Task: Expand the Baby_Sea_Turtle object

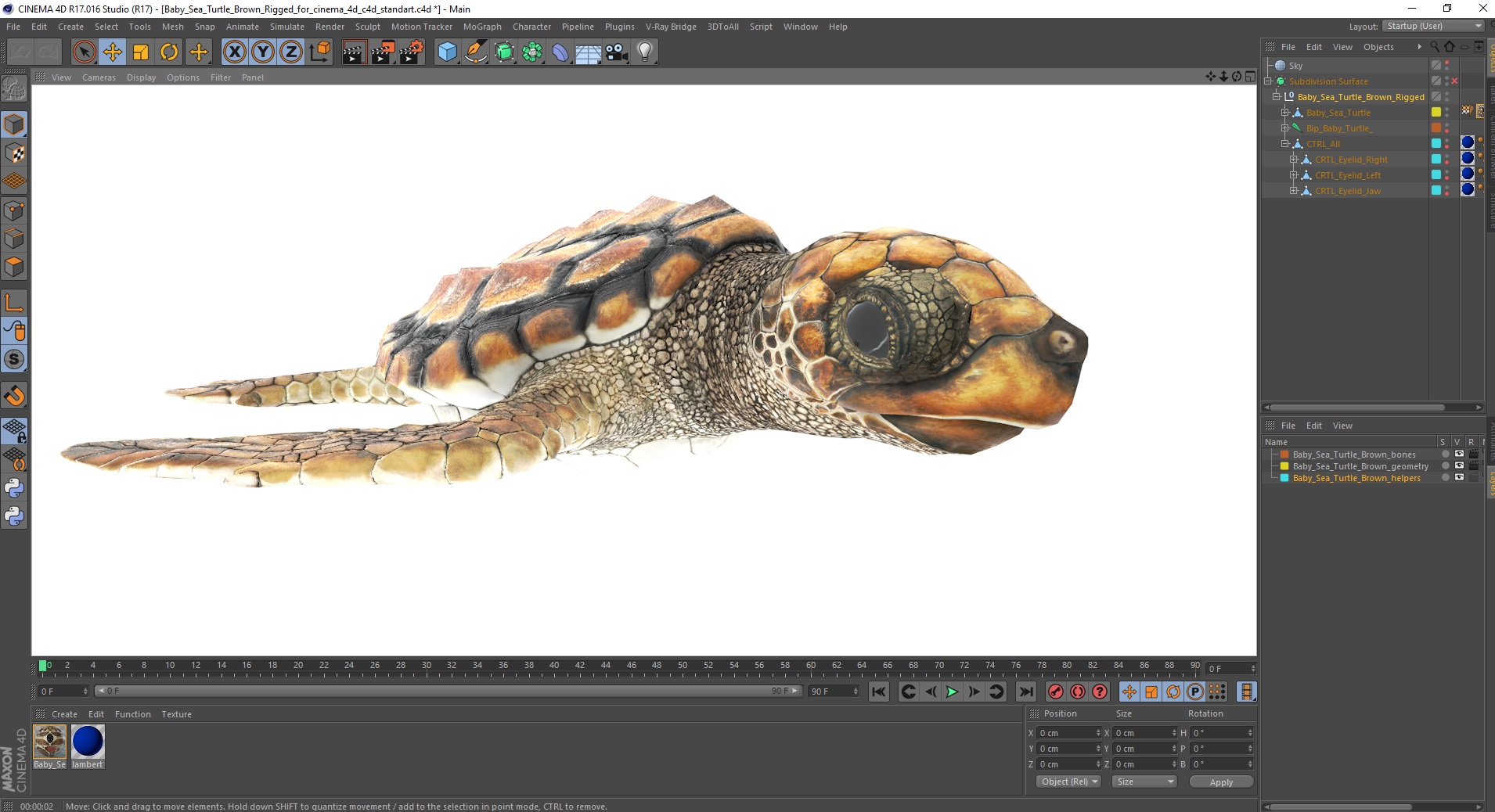Action: click(1284, 113)
